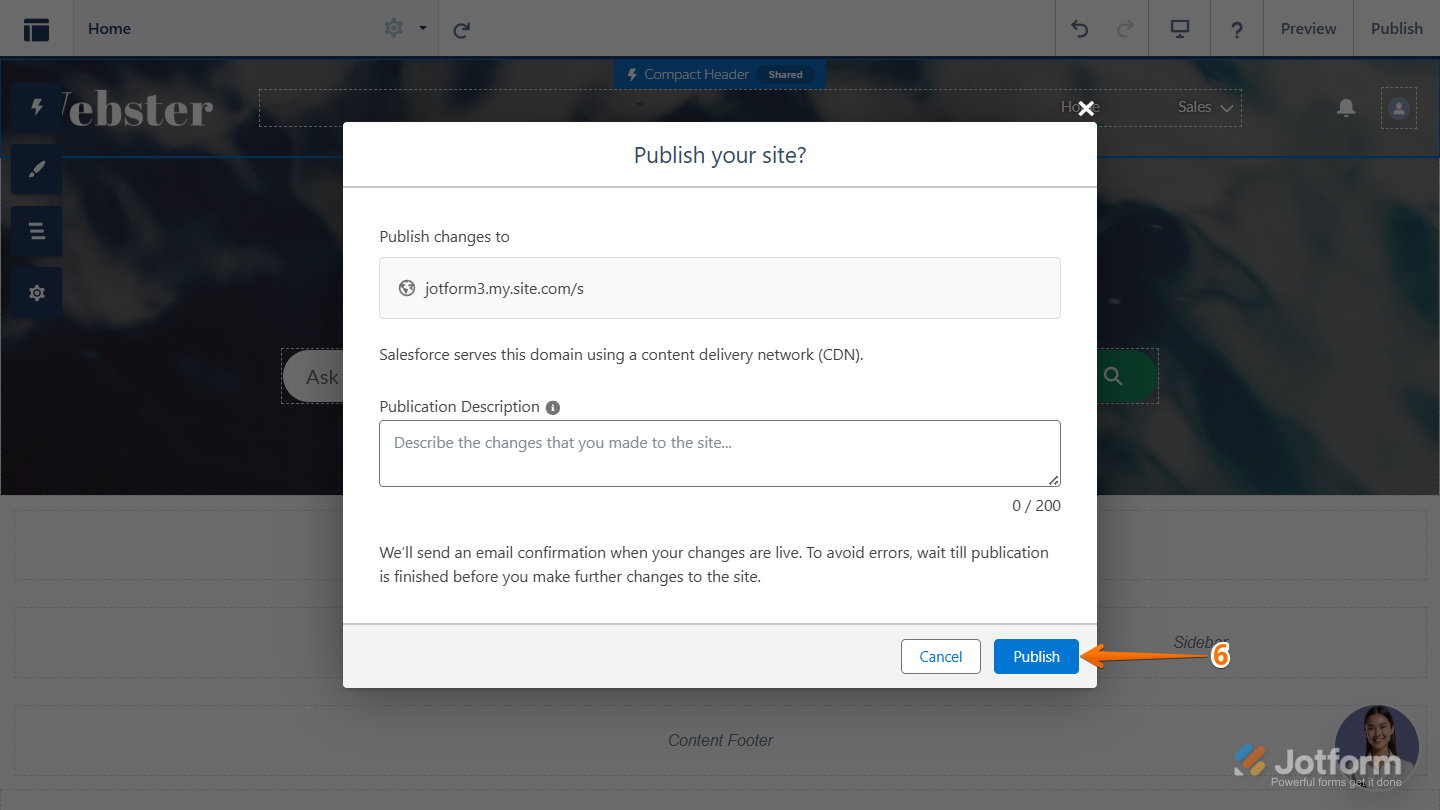Type in the Publication Description textbox
Screen dimensions: 1440x810
719,453
